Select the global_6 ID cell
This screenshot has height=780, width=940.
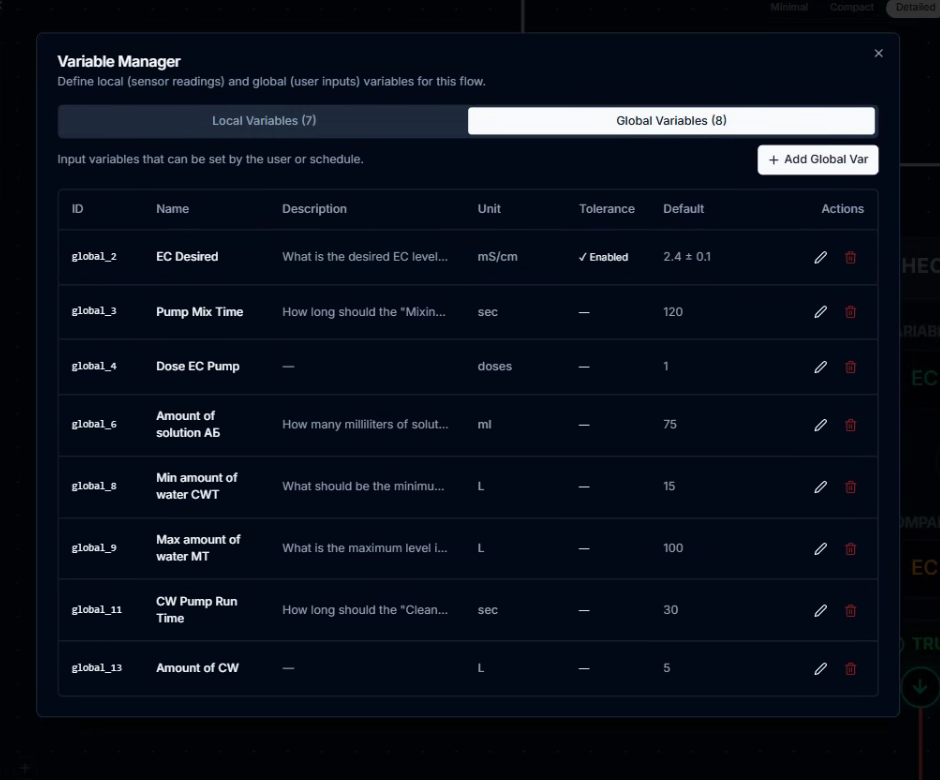tap(94, 424)
